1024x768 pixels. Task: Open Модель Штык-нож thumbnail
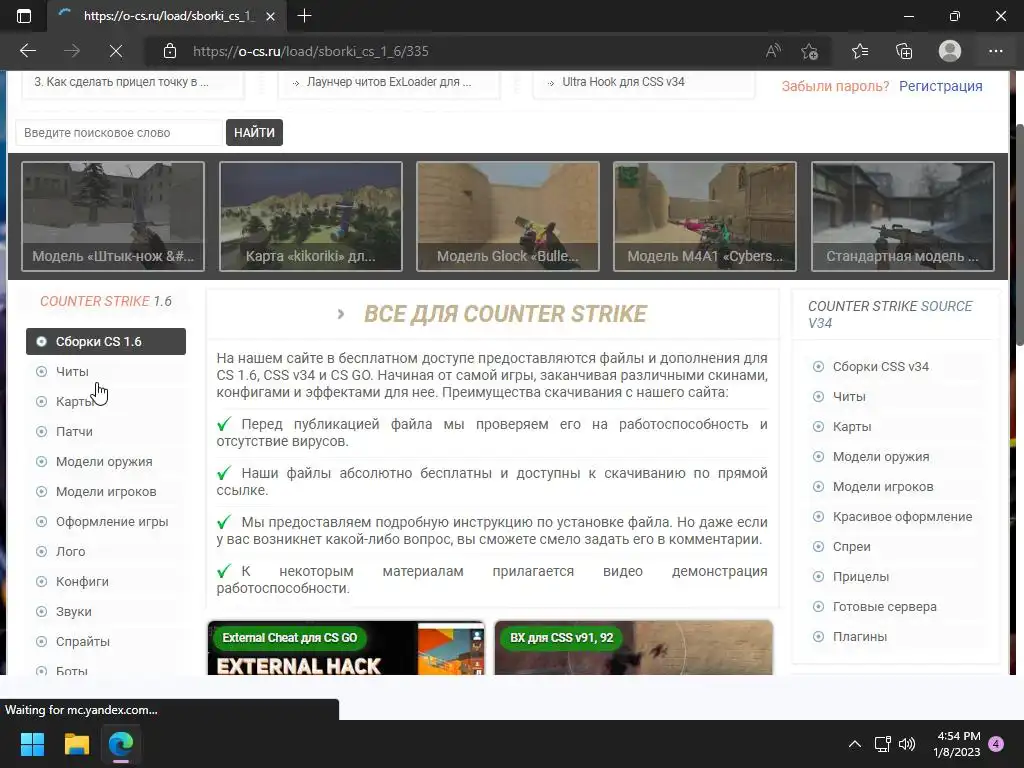pos(113,216)
